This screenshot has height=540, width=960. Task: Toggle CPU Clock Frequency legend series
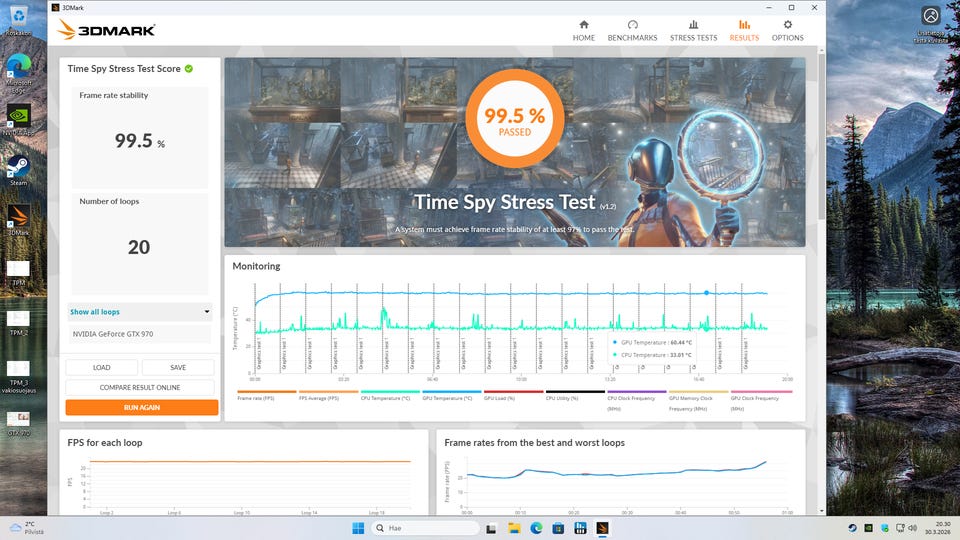[637, 401]
